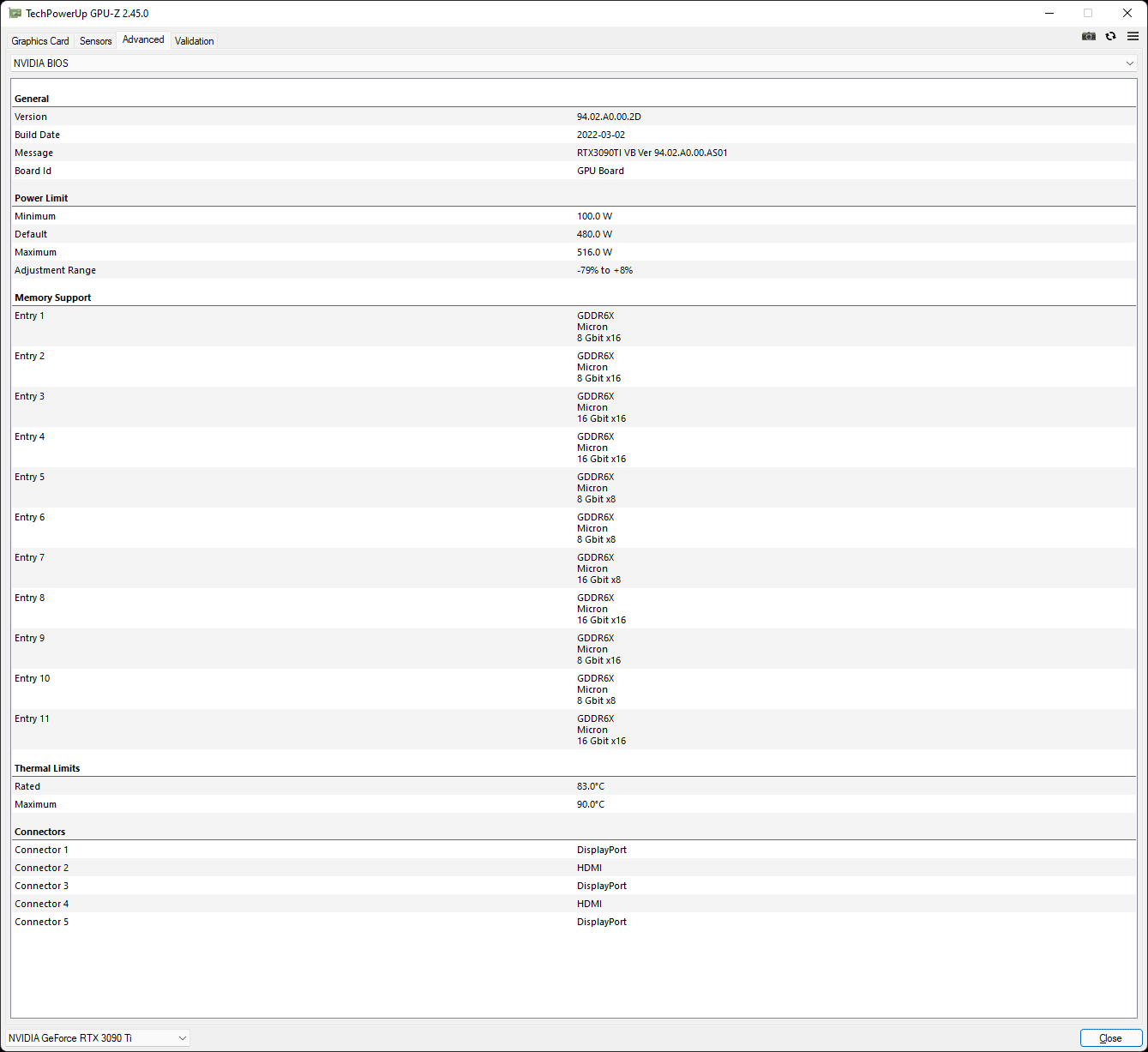Click the Connector 2 HDMI value

(x=589, y=868)
